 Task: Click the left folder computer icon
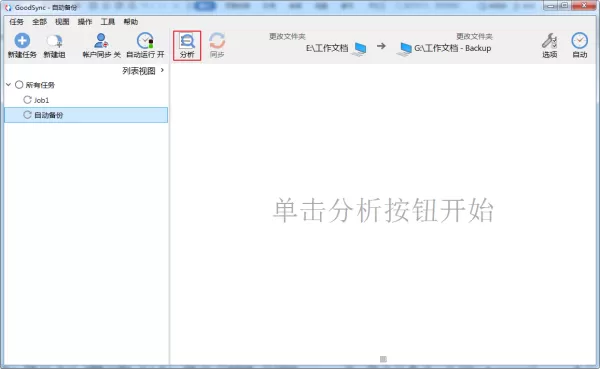tap(359, 49)
